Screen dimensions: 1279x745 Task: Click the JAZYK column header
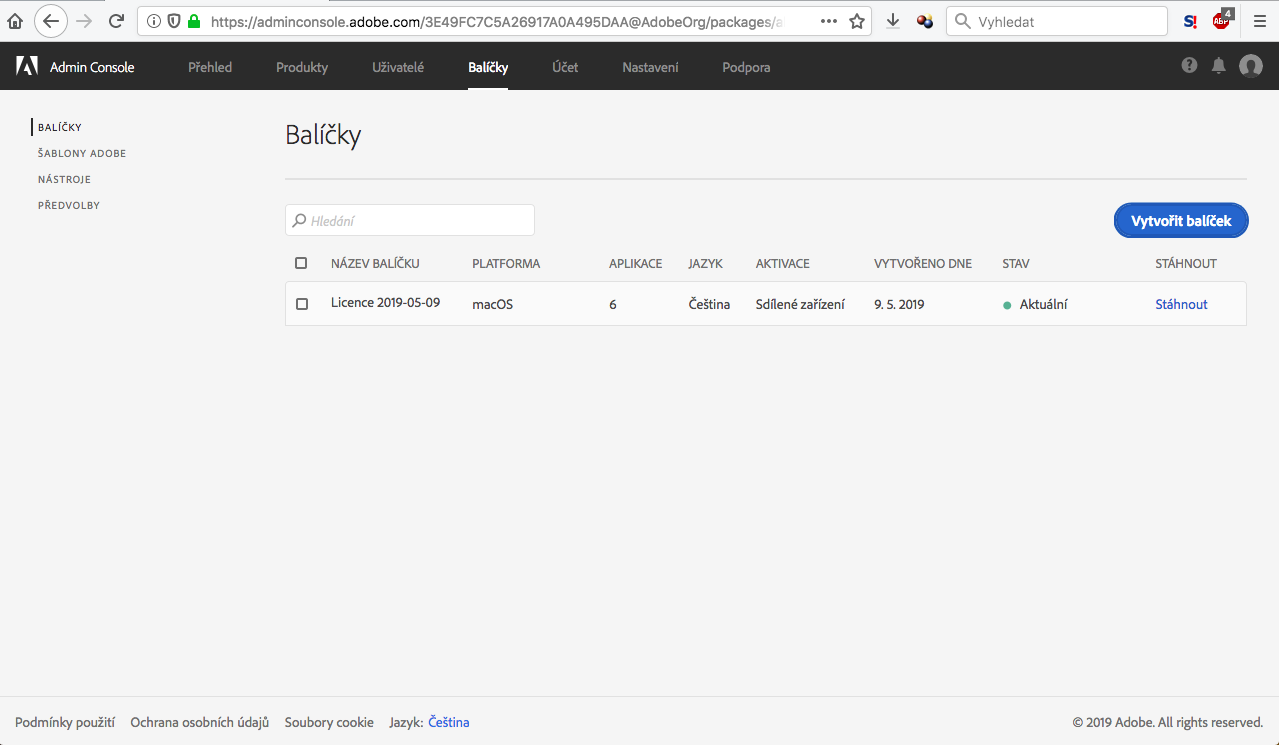pyautogui.click(x=706, y=264)
